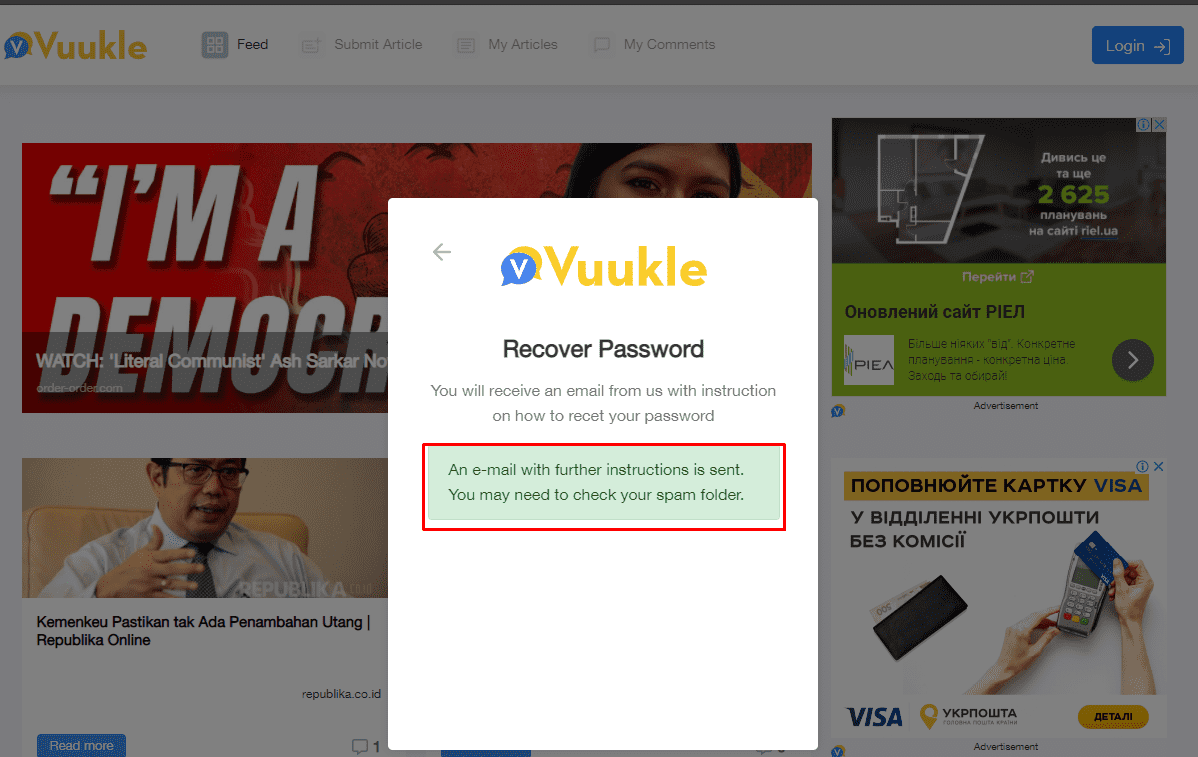Open the My Comments menu item
This screenshot has width=1198, height=757.
[655, 45]
